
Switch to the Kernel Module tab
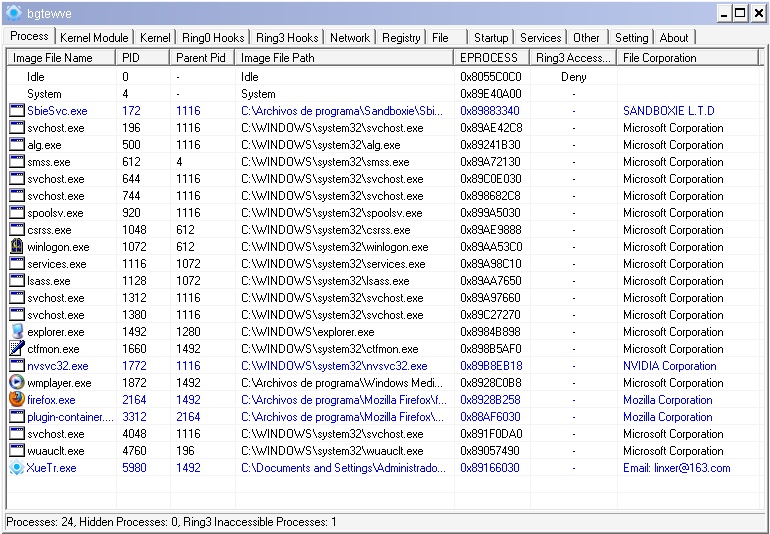click(94, 38)
